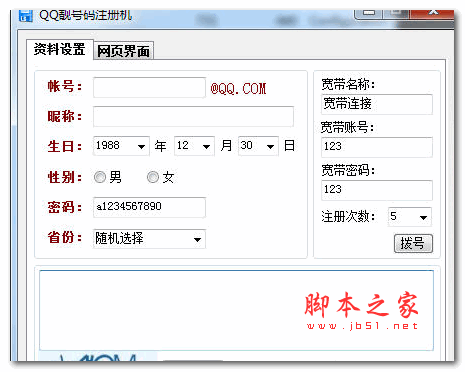
Task: Click the 帐号 label text
Action: coord(64,86)
